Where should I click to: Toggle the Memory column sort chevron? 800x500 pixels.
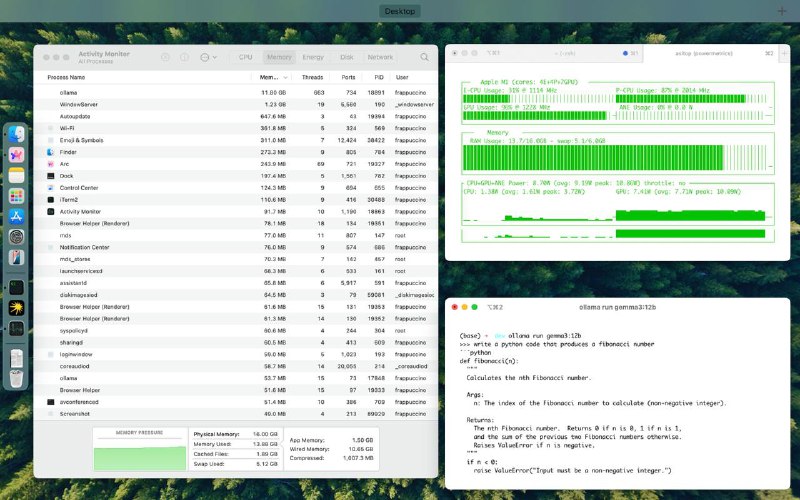click(285, 78)
